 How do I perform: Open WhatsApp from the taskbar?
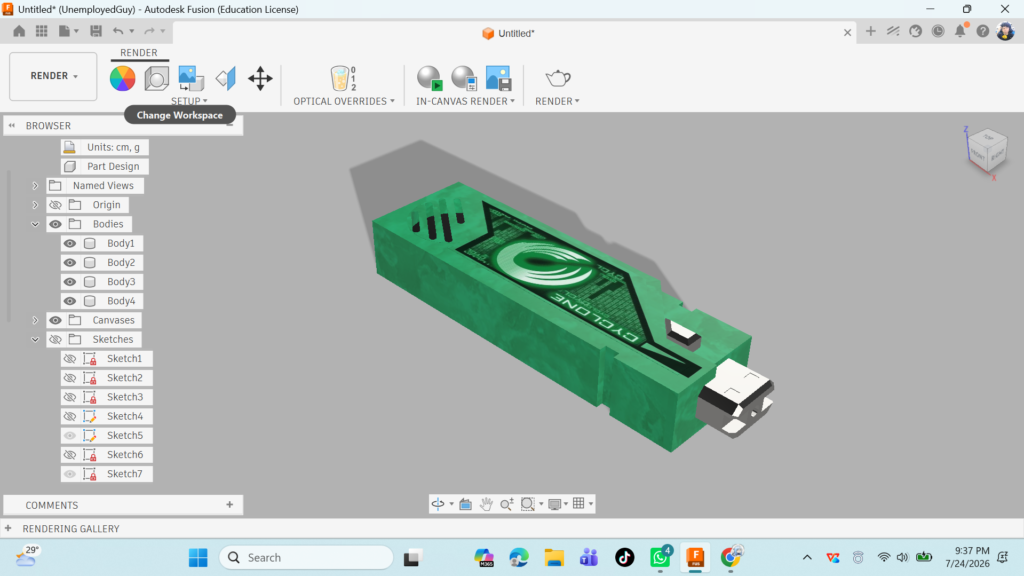660,558
